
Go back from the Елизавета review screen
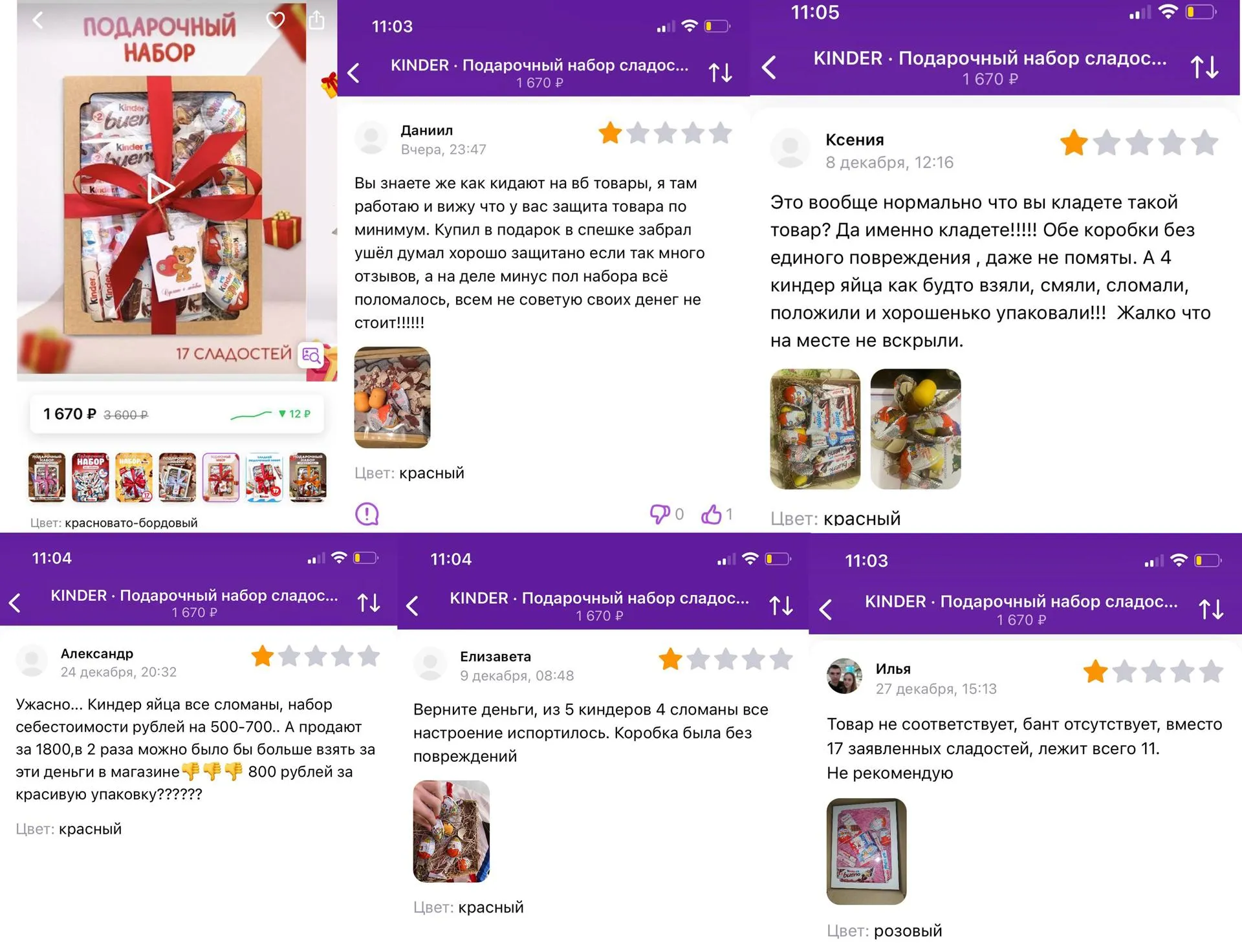412,606
